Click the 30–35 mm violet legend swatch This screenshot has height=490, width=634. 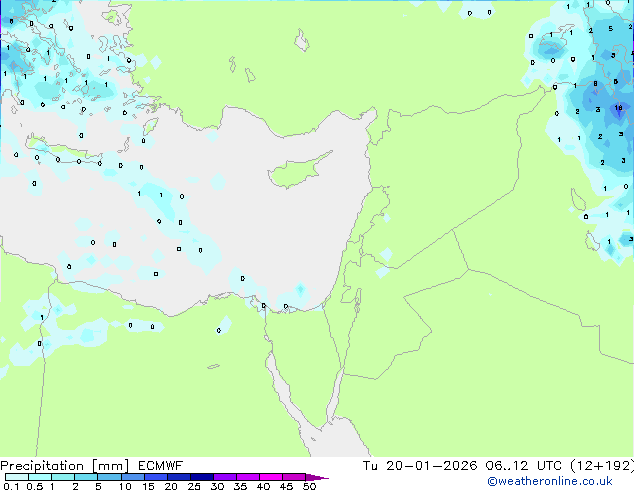pos(225,477)
